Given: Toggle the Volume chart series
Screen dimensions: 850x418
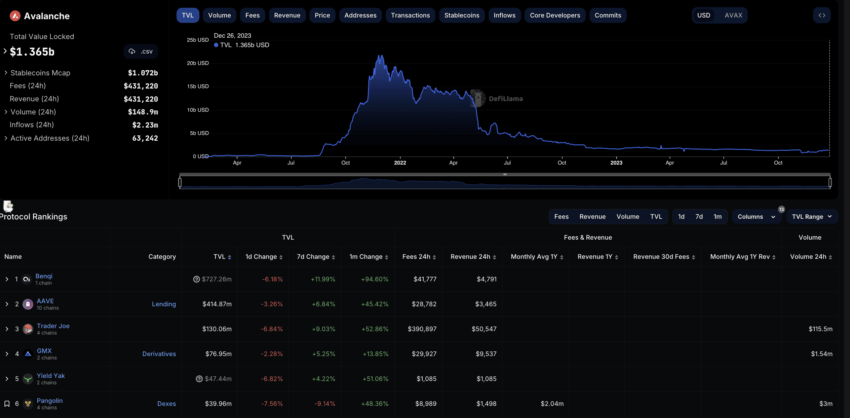Looking at the screenshot, I should [x=219, y=15].
